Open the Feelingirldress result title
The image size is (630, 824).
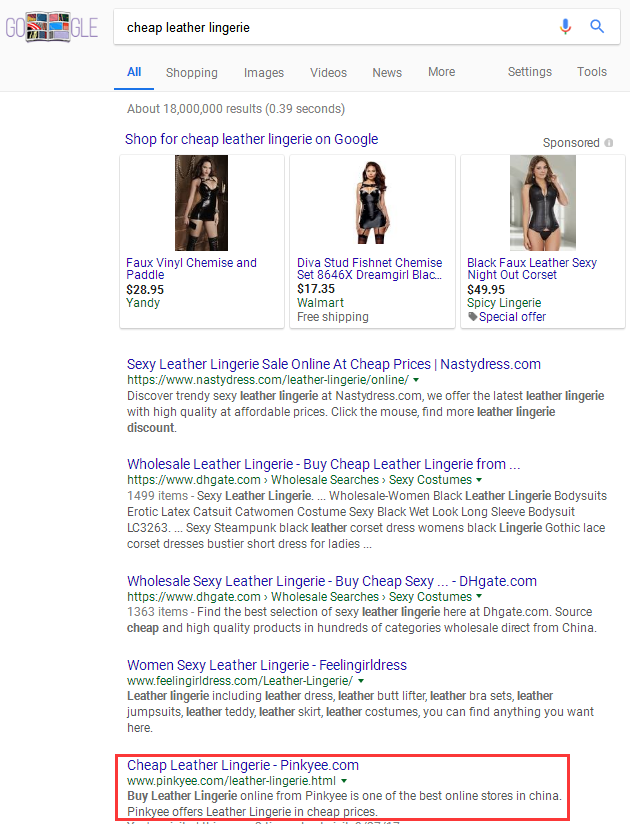pos(267,665)
